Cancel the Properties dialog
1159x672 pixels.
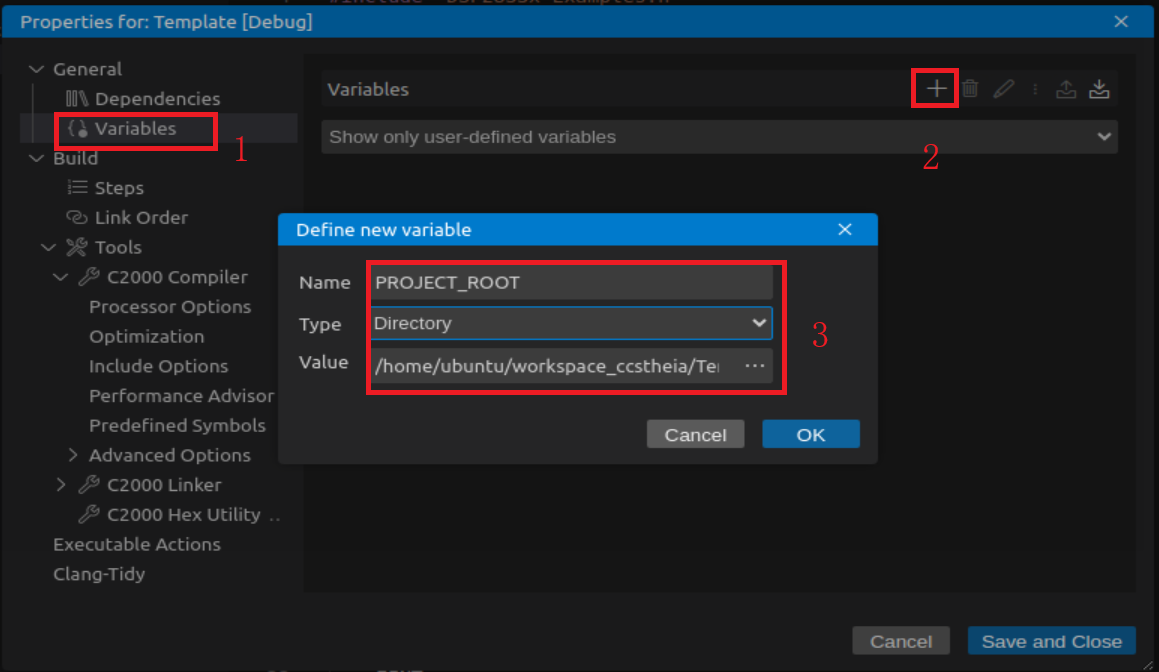click(x=901, y=641)
